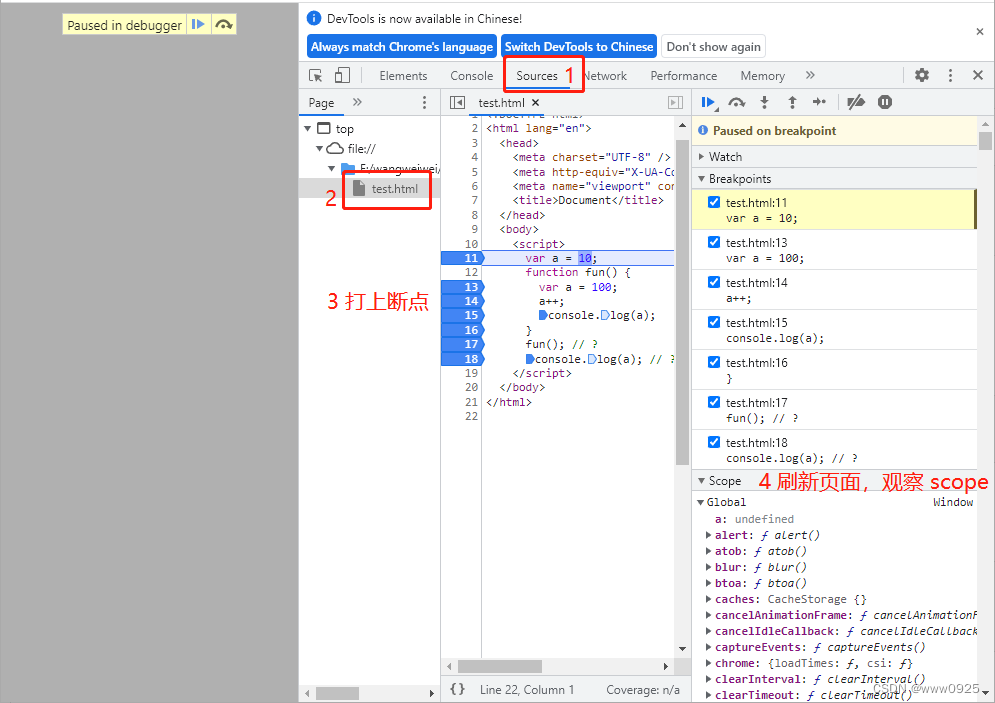Step out of the current function
The width and height of the screenshot is (995, 703).
tap(792, 102)
